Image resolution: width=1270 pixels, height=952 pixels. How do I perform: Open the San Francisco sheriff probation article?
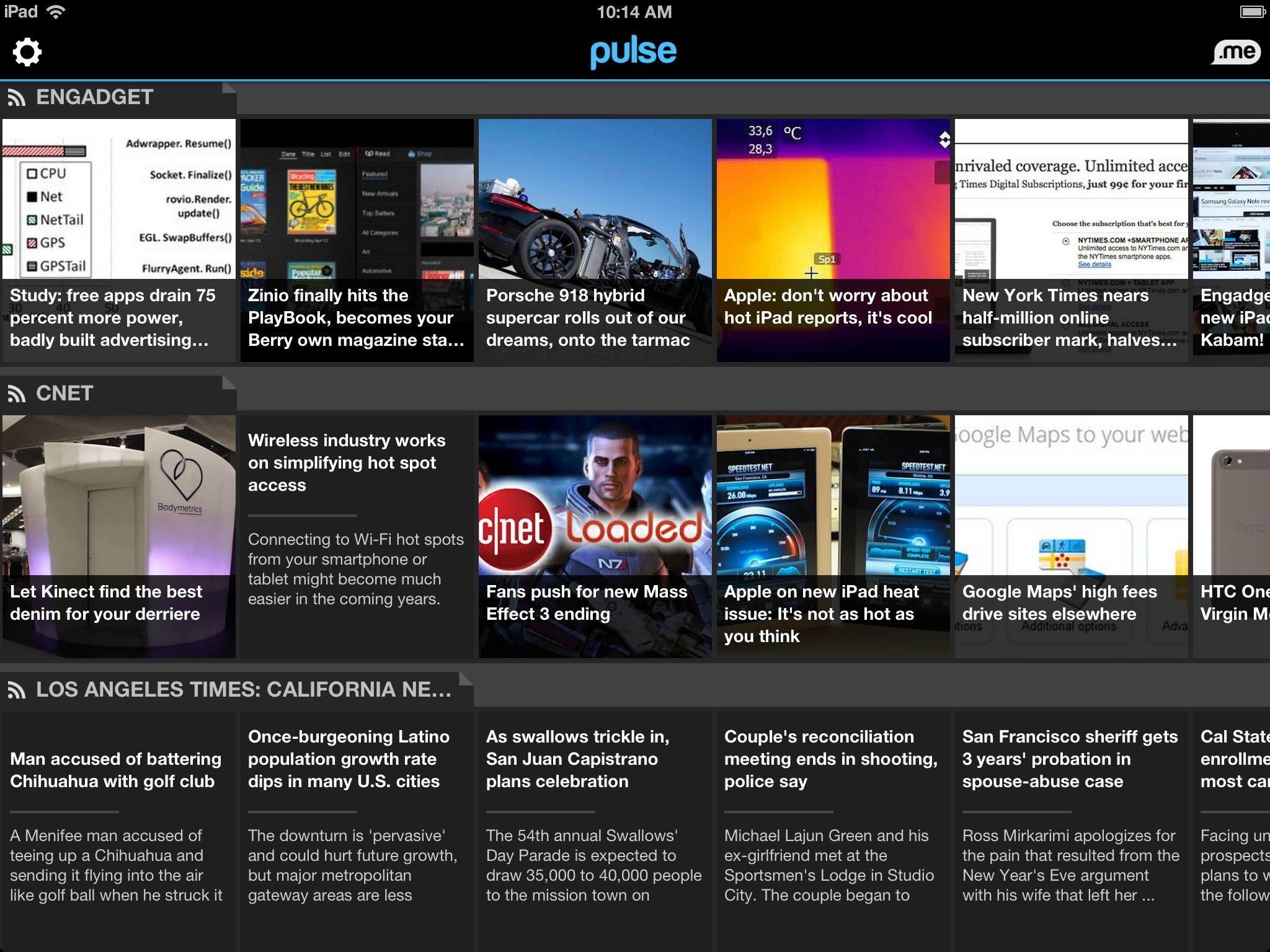click(1072, 832)
